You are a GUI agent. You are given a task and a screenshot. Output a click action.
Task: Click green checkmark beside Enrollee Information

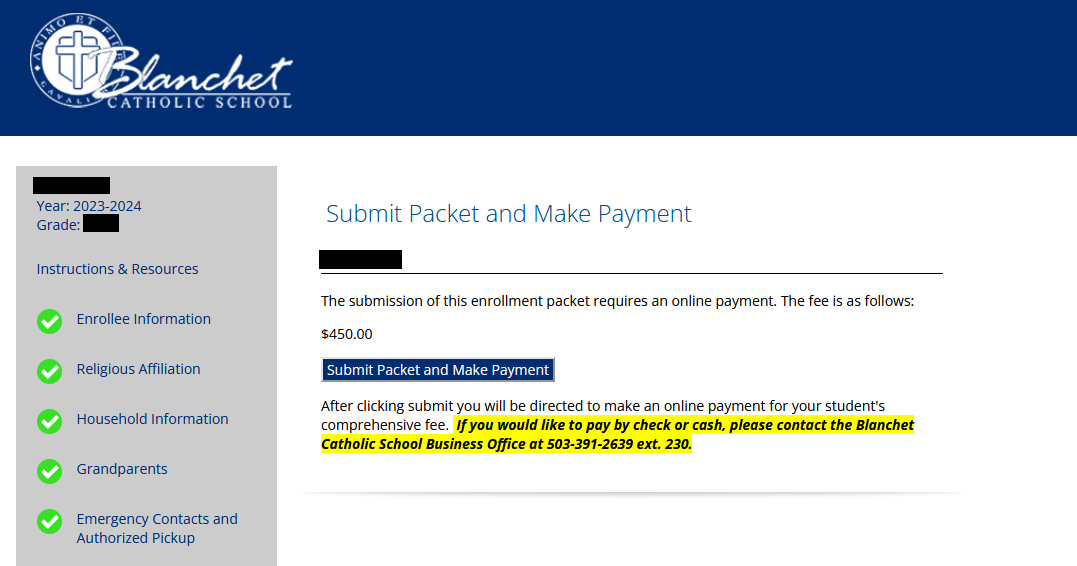coord(49,321)
